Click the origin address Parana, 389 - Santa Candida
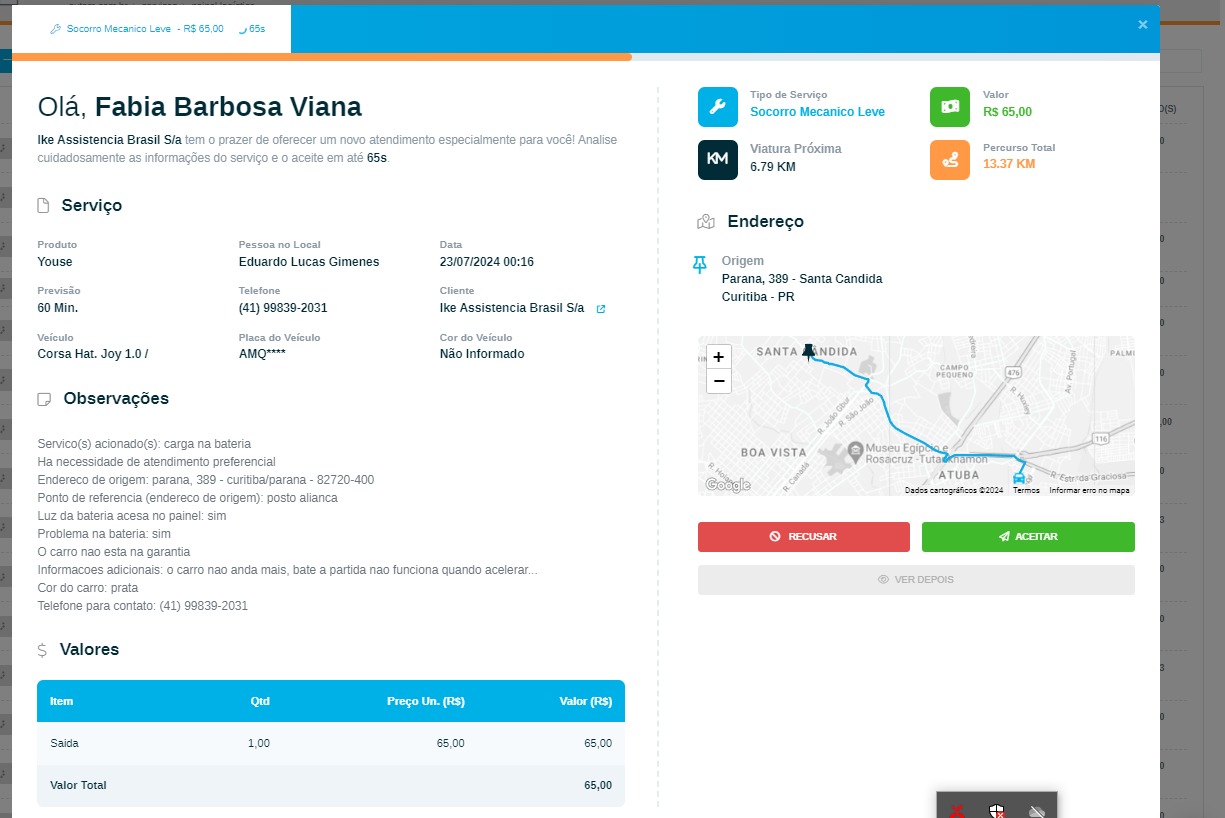This screenshot has width=1225, height=818. 802,279
